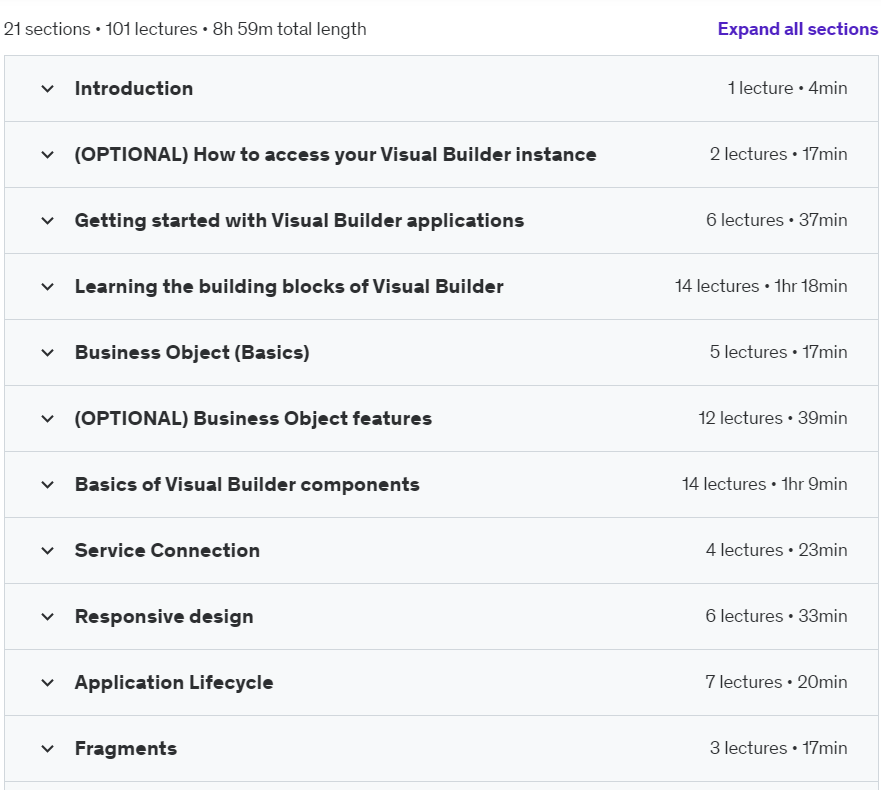The image size is (881, 790).
Task: Click the '1 lecture • 4min' text
Action: pos(787,88)
